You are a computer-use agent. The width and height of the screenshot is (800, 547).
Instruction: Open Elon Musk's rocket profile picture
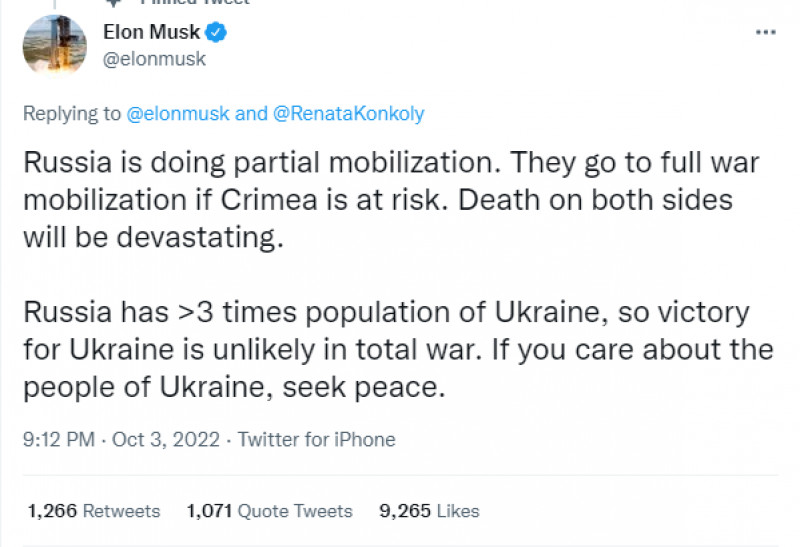pos(55,45)
